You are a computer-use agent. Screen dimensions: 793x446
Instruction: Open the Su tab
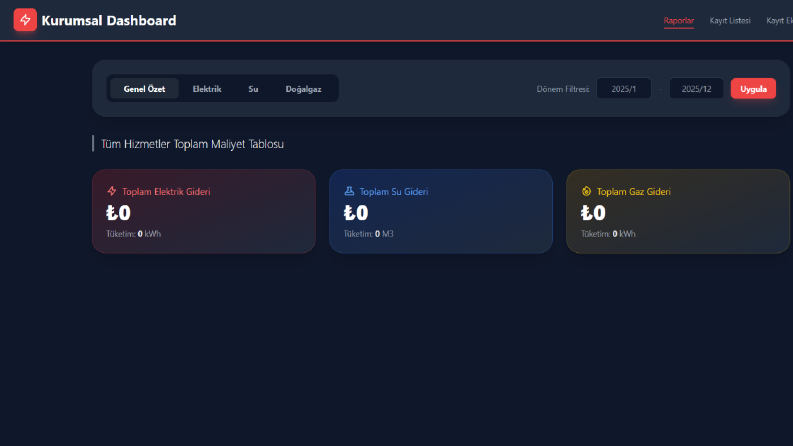point(253,88)
